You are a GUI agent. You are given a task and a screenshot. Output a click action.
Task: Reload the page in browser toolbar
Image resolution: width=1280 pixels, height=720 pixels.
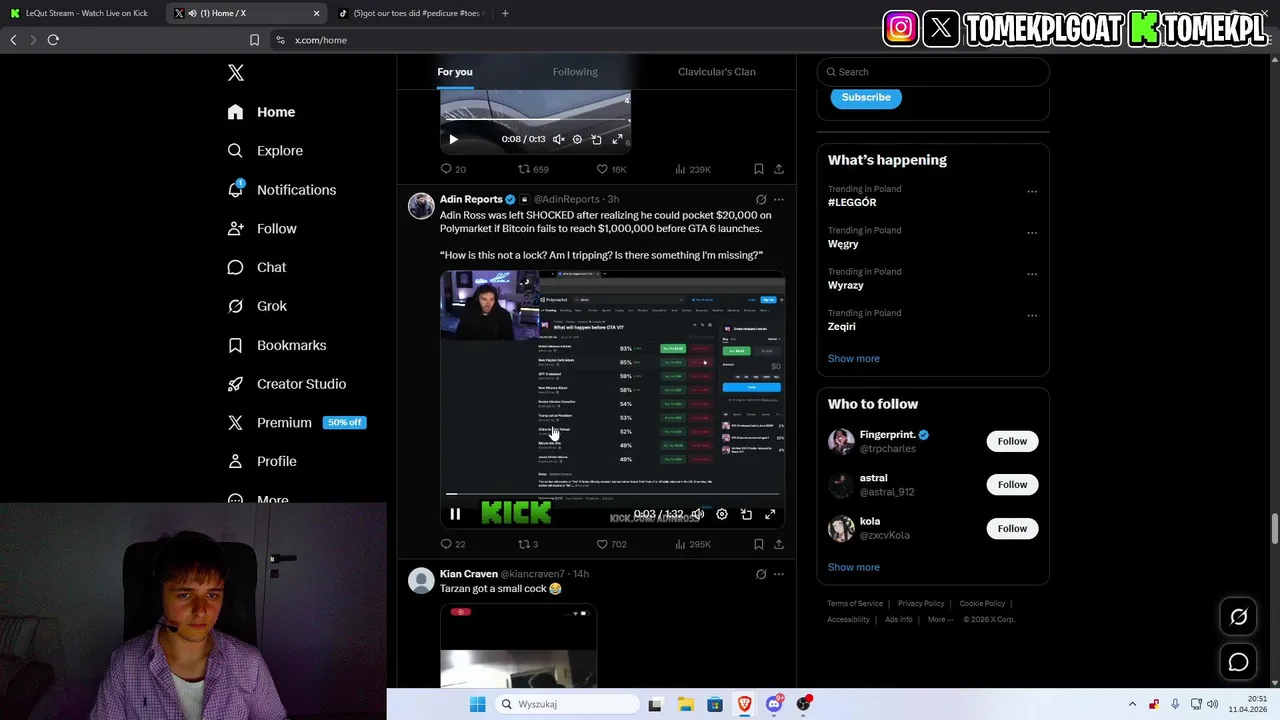pos(53,40)
